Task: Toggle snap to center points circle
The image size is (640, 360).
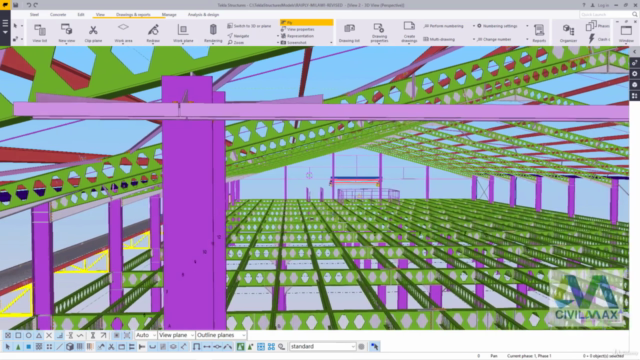Action: click(x=29, y=335)
